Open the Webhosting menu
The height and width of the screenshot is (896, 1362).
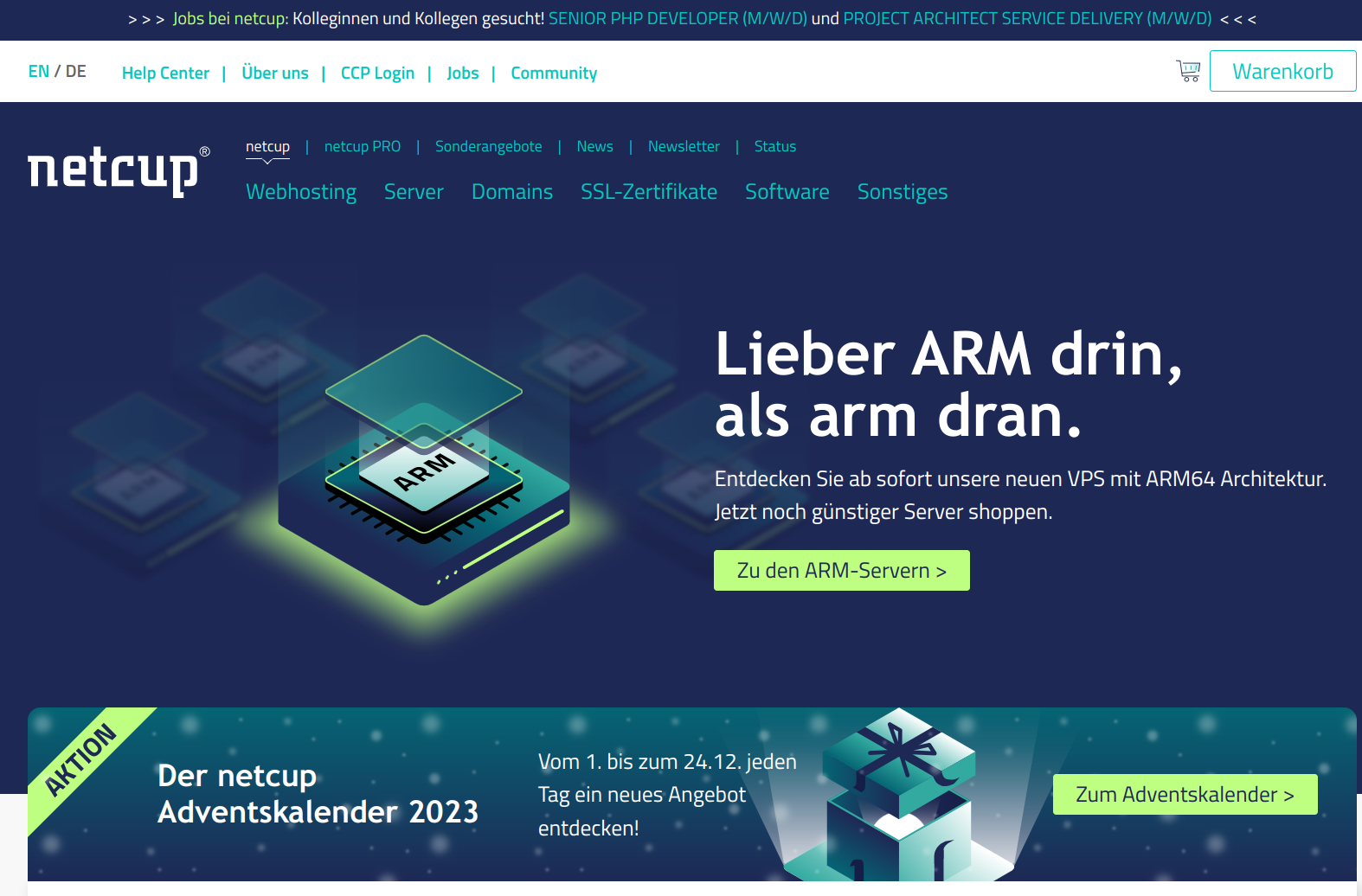click(301, 192)
